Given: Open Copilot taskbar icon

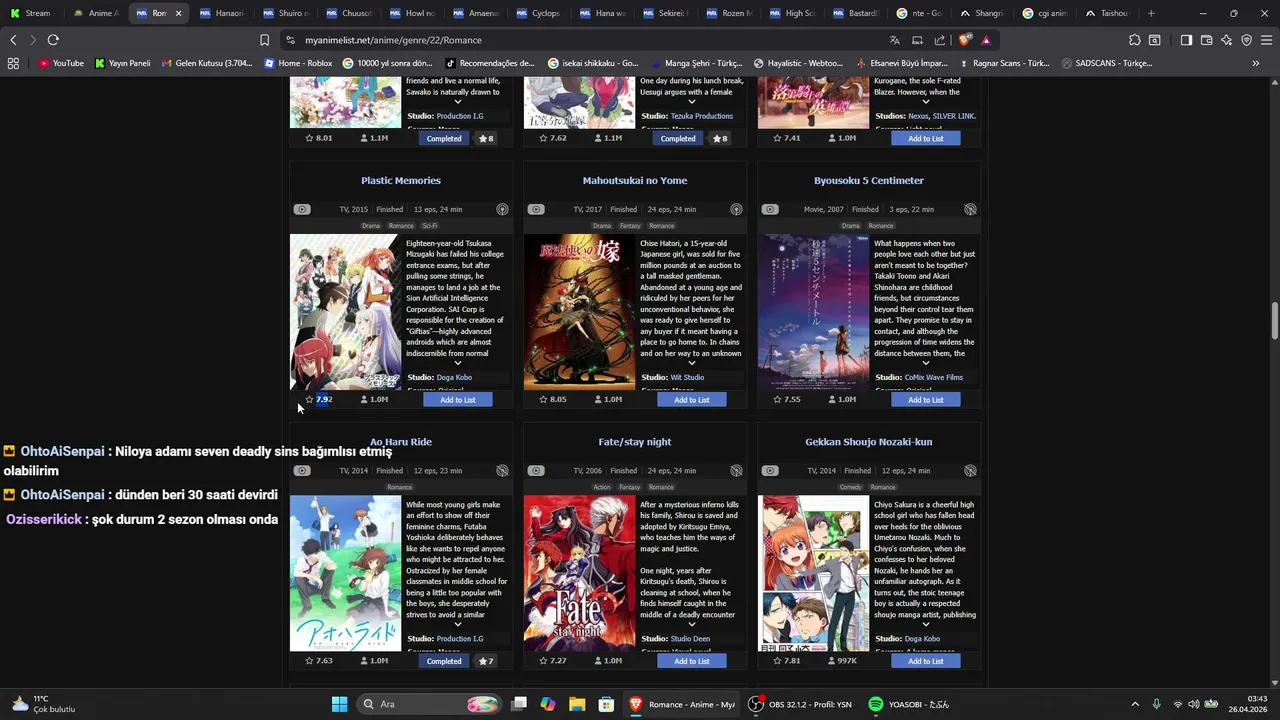Looking at the screenshot, I should click(x=548, y=704).
